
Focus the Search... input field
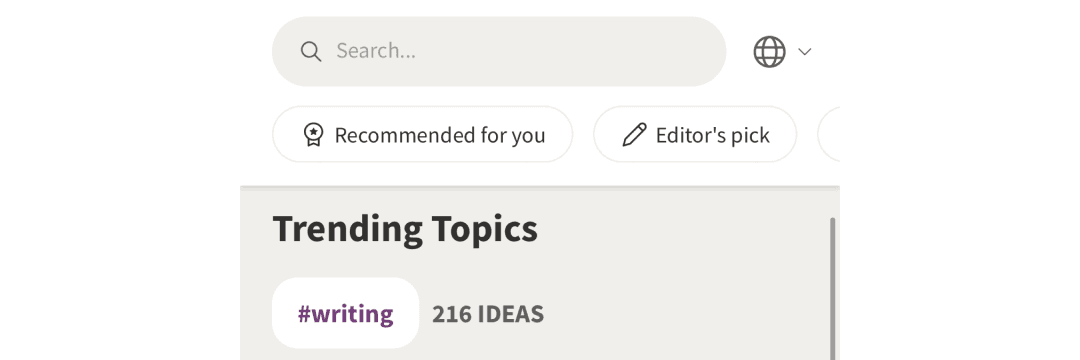click(x=499, y=52)
